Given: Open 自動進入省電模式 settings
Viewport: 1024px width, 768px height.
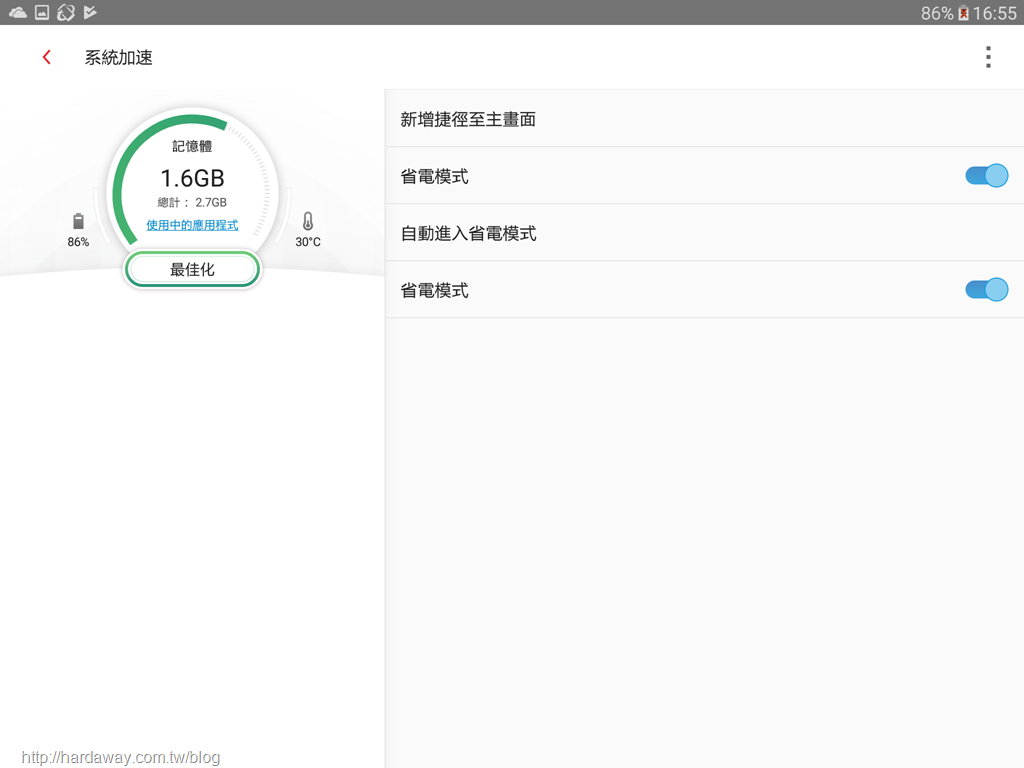Looking at the screenshot, I should (704, 233).
